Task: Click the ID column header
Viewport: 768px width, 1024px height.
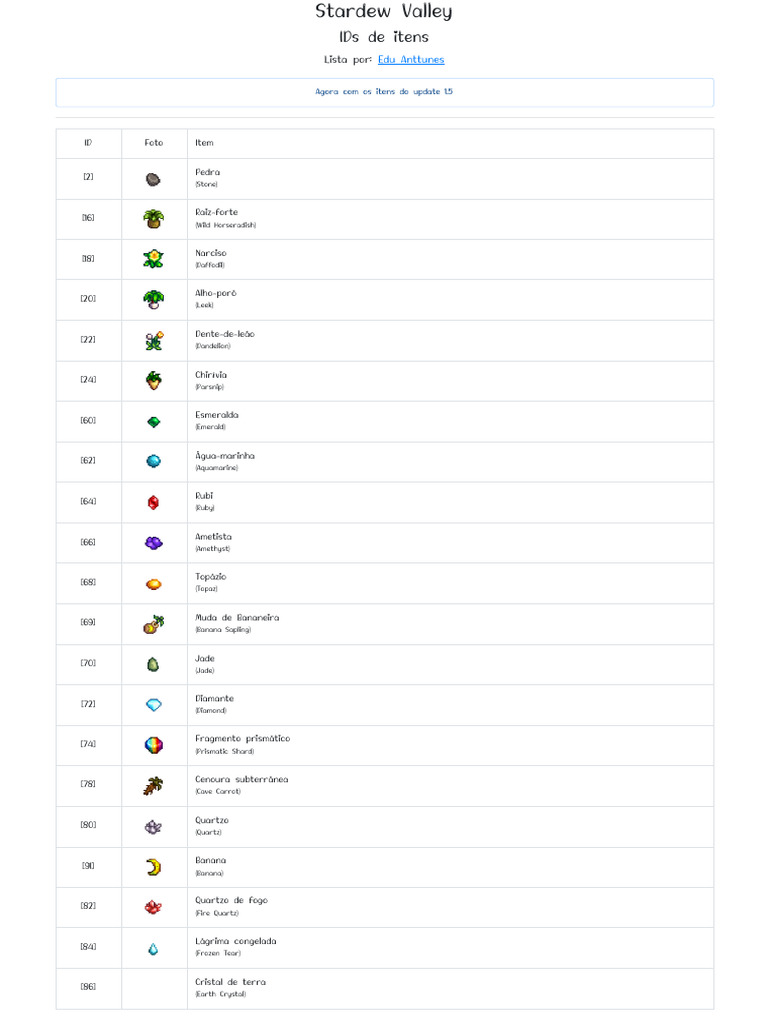Action: coord(88,143)
